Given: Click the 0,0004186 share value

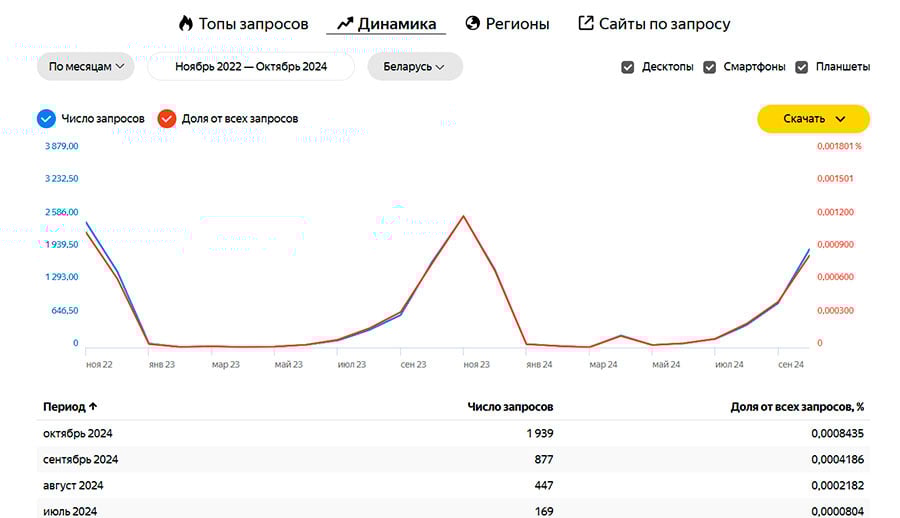Looking at the screenshot, I should (x=837, y=459).
